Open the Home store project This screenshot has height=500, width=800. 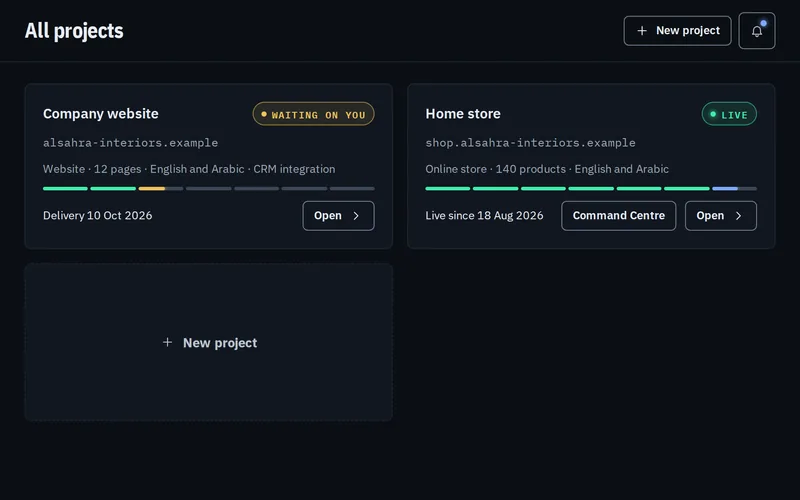coord(720,215)
